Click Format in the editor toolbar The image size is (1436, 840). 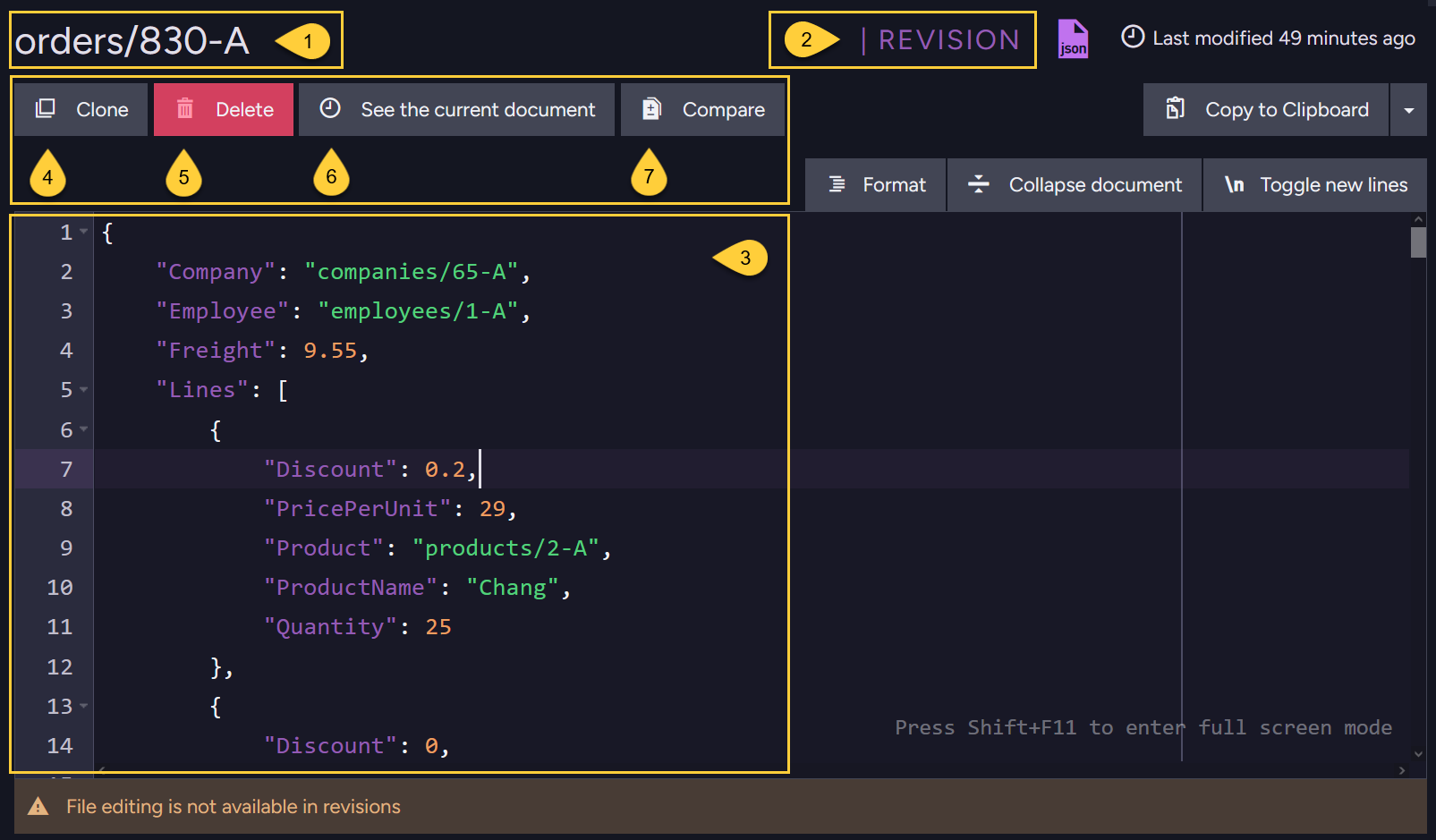(876, 185)
